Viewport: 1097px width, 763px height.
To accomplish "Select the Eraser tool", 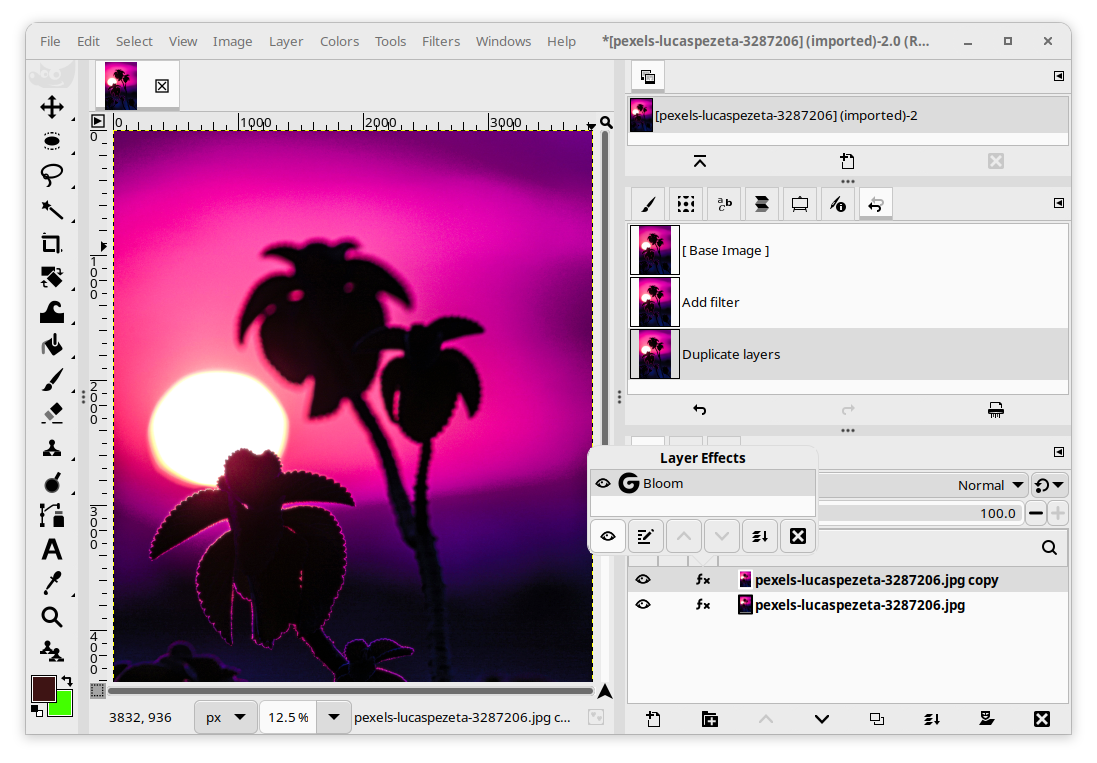I will click(x=52, y=413).
